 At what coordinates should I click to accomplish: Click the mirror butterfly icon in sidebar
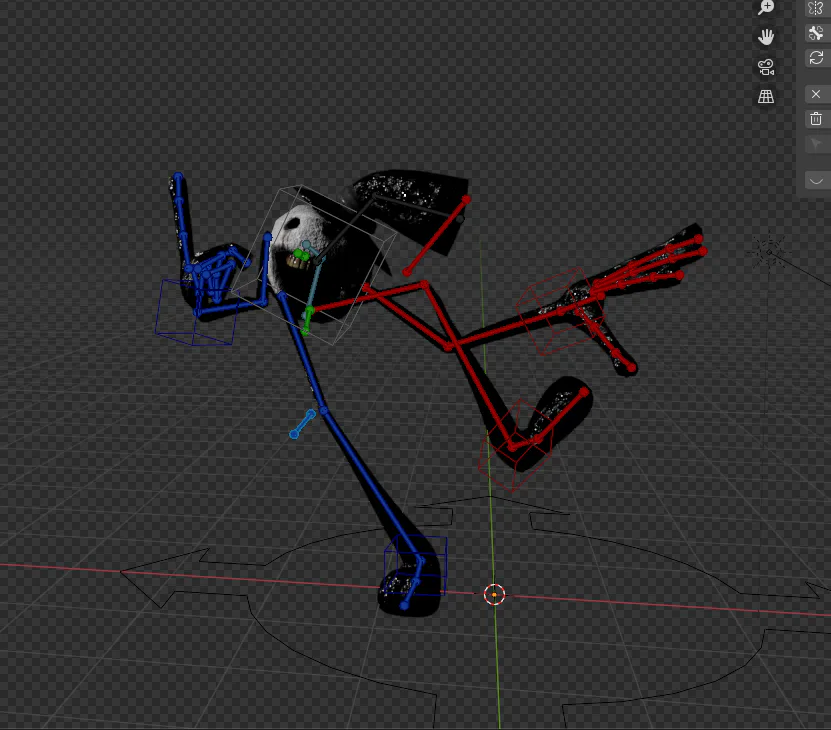point(816,8)
